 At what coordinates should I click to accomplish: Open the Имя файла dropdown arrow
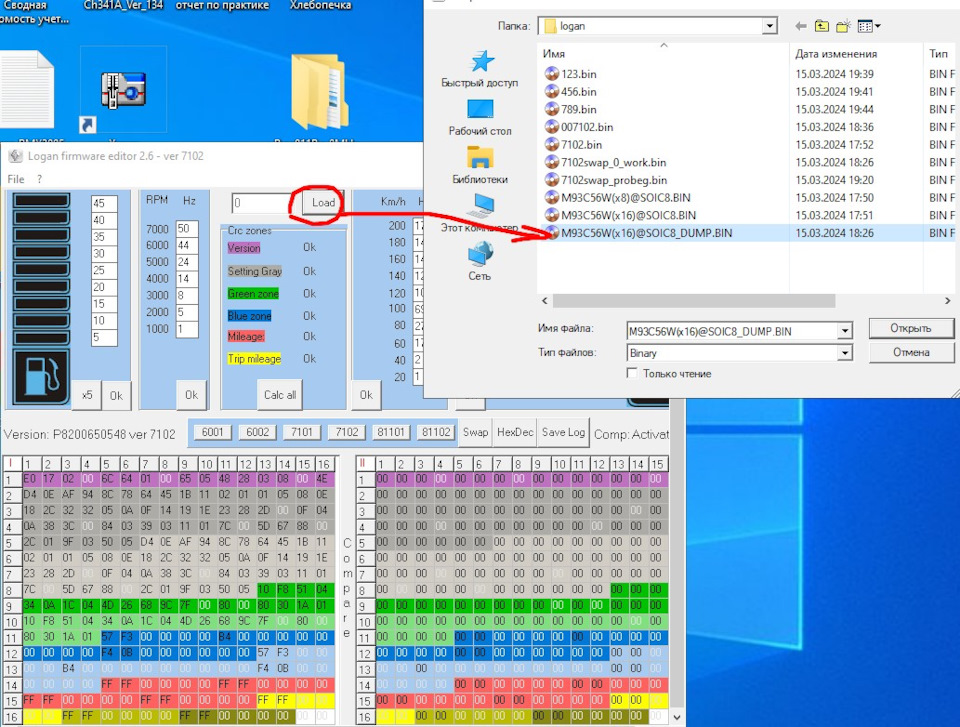pos(844,331)
